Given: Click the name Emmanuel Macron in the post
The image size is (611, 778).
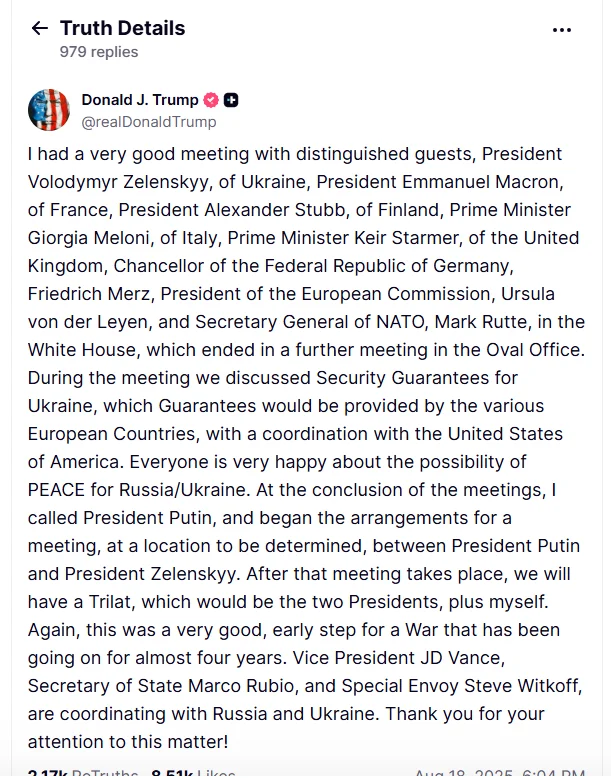Looking at the screenshot, I should pyautogui.click(x=487, y=182).
